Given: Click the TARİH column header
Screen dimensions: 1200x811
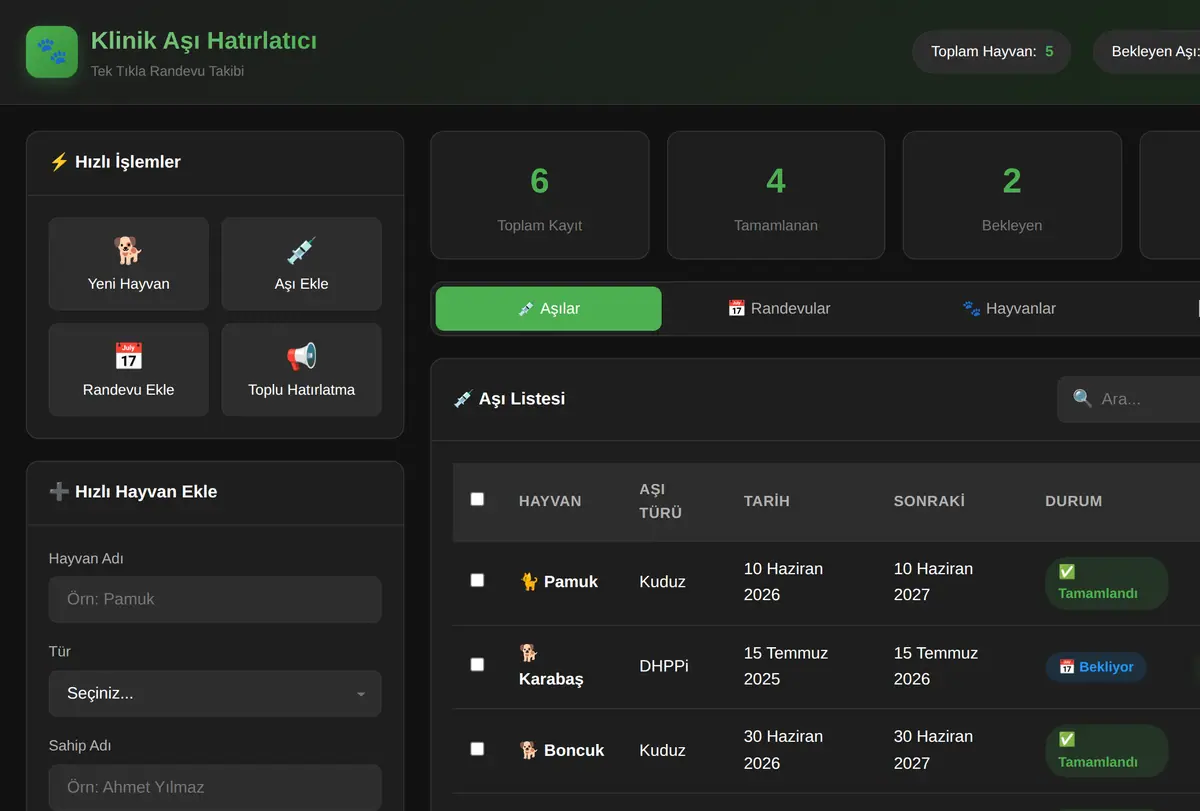Looking at the screenshot, I should tap(767, 501).
